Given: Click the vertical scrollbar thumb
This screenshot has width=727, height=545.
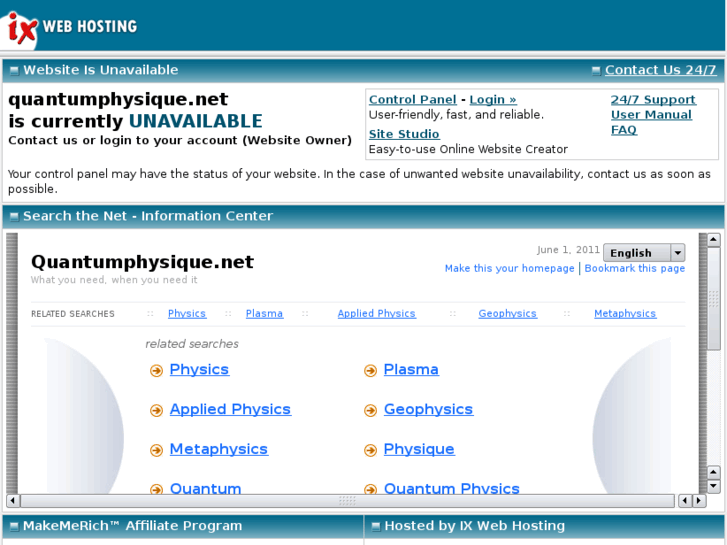Looking at the screenshot, I should [x=713, y=299].
